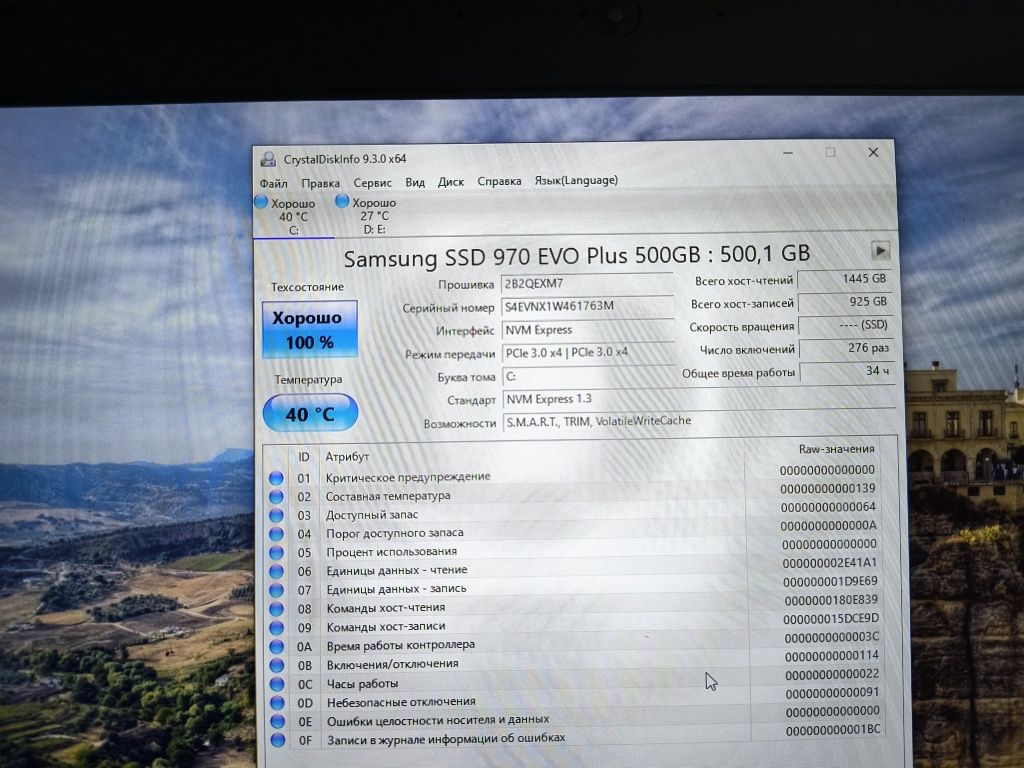Click the transfer mode field PCIe 3.0 x4
Image resolution: width=1024 pixels, height=768 pixels.
(588, 353)
